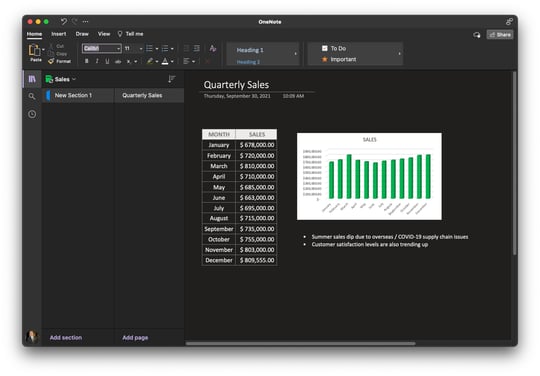
Task: Expand the Styles gallery arrow
Action: 295,54
